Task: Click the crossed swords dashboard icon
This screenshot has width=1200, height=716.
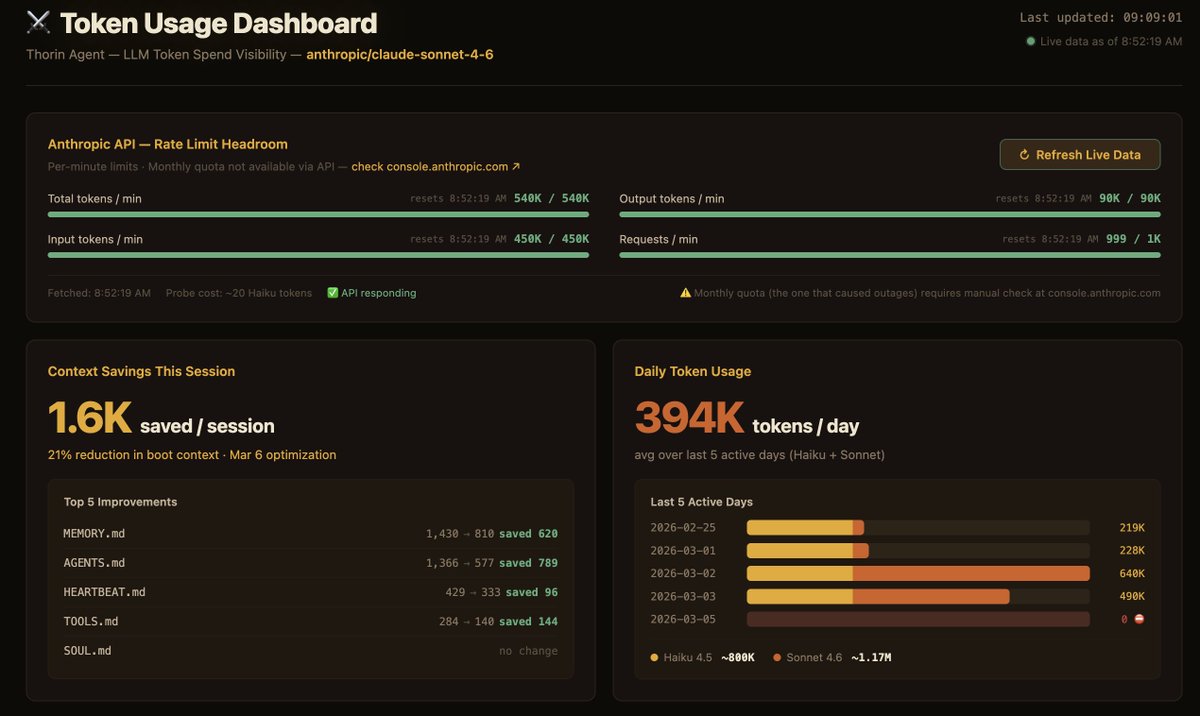Action: (x=38, y=22)
